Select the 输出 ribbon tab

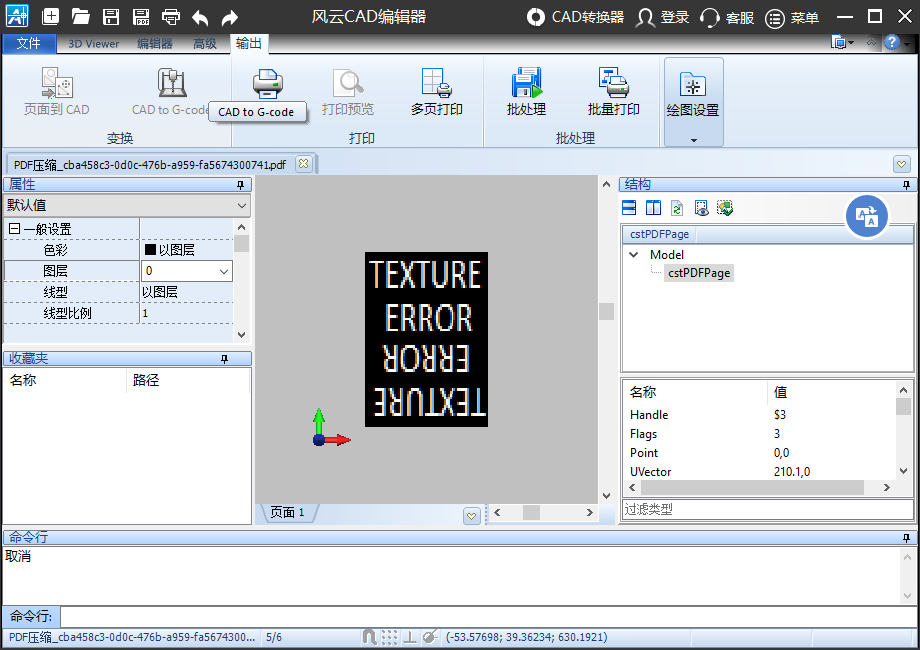coord(249,43)
